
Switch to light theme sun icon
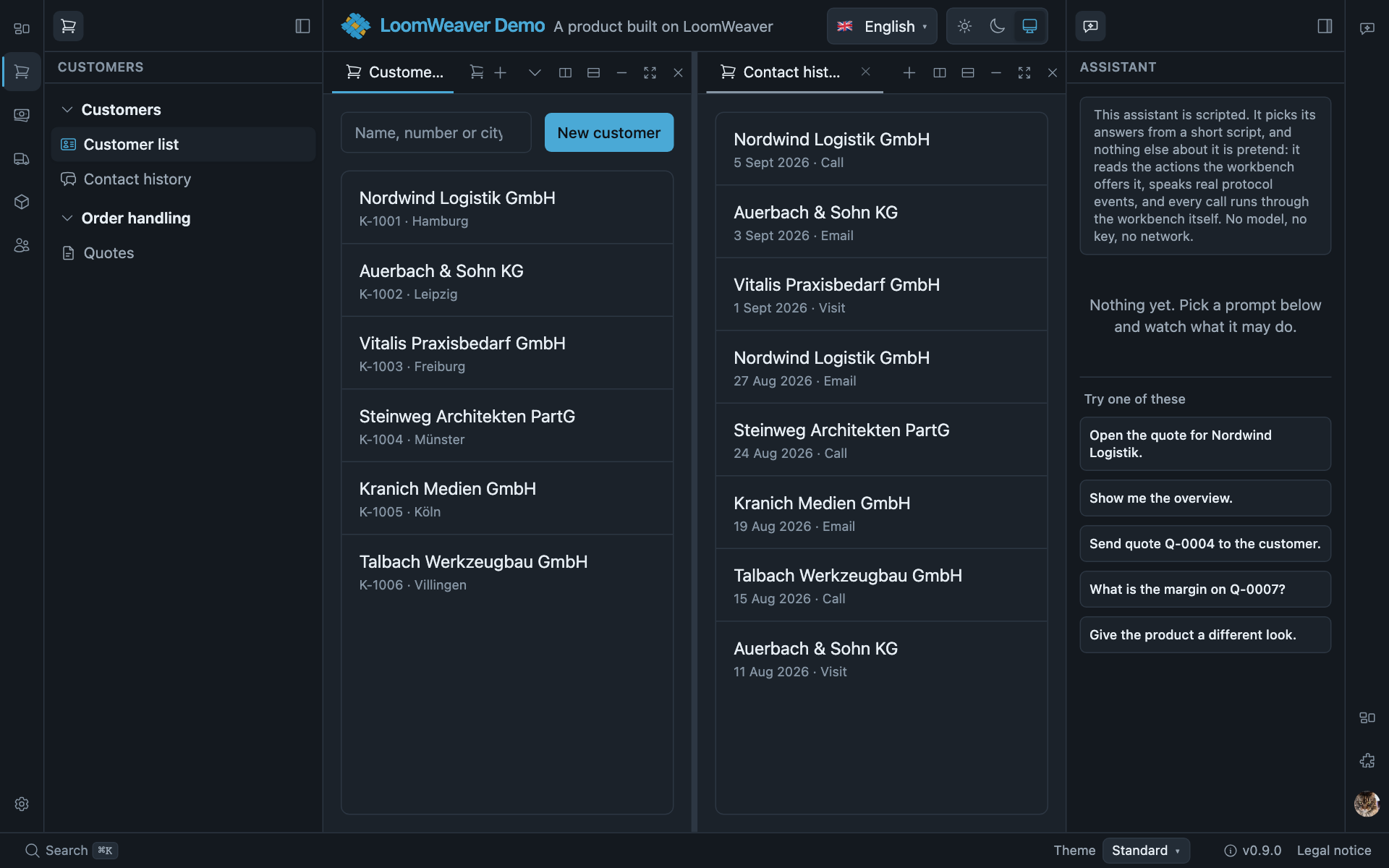coord(964,26)
